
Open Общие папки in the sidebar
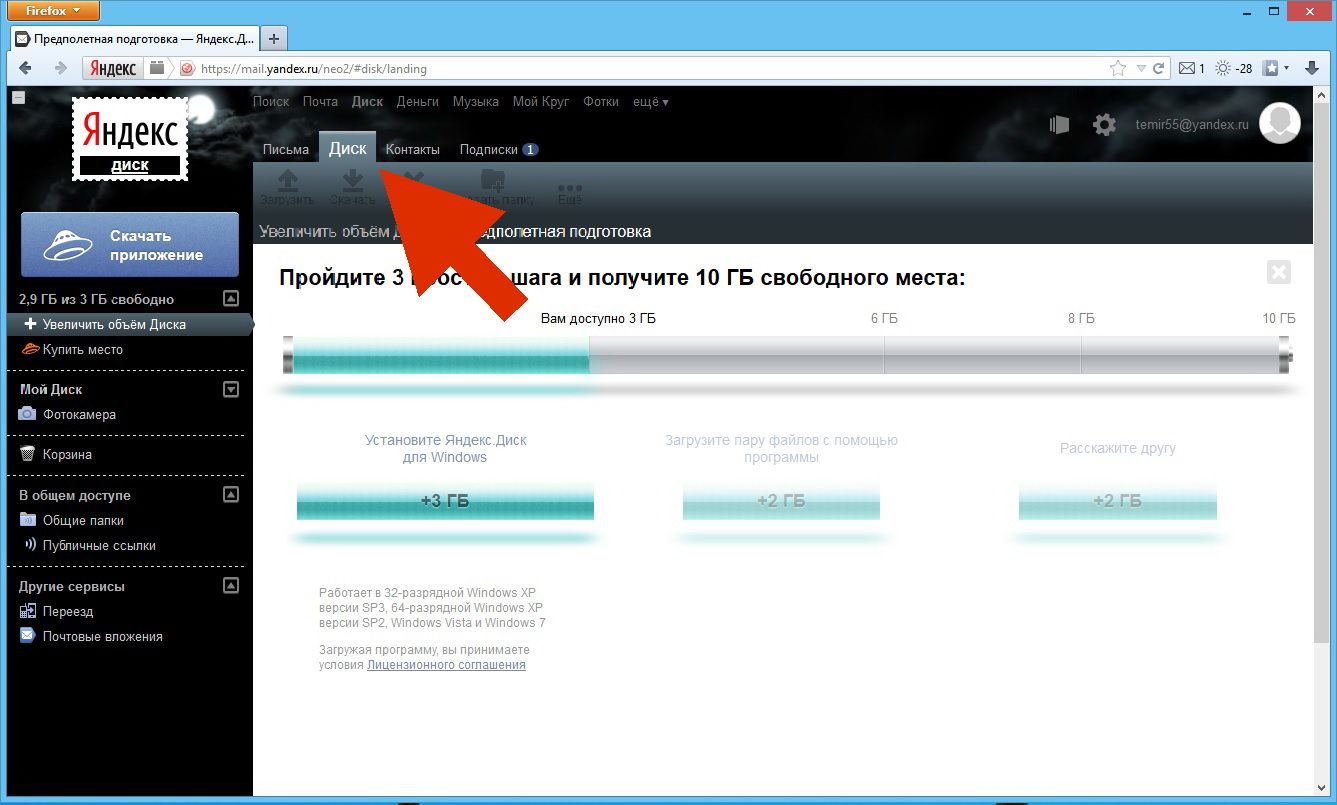point(71,520)
